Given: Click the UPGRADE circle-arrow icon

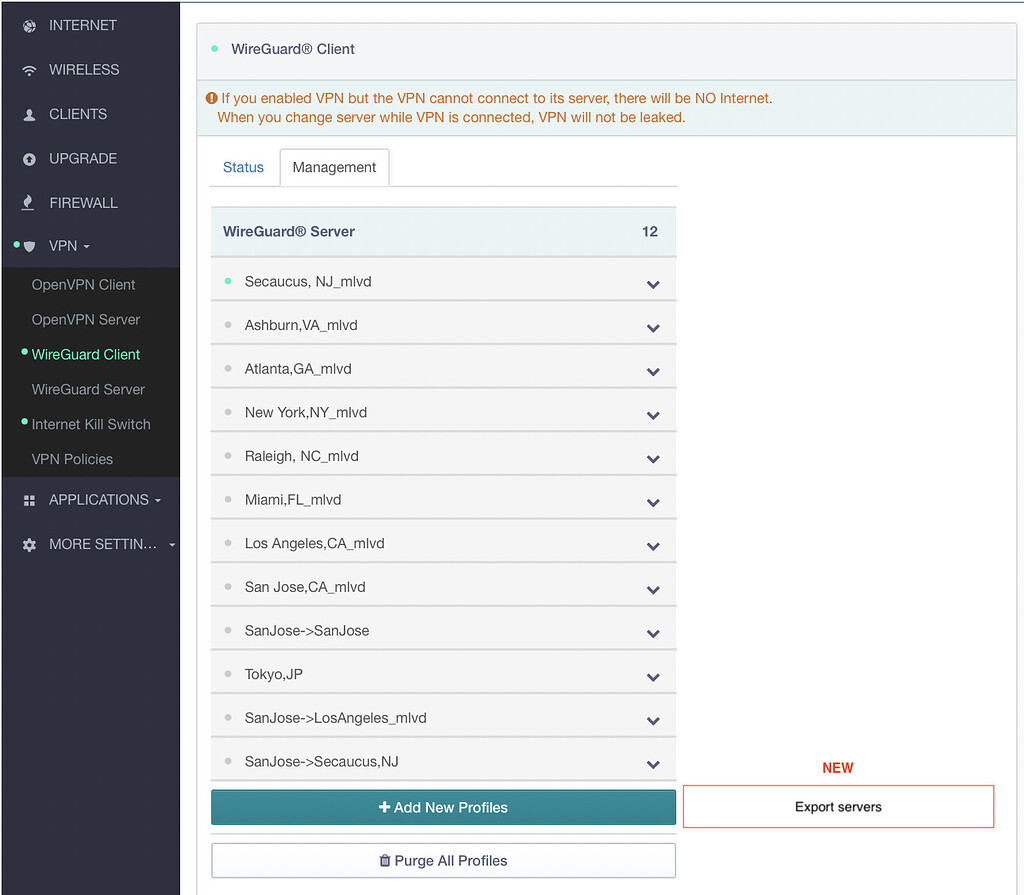Looking at the screenshot, I should (30, 158).
